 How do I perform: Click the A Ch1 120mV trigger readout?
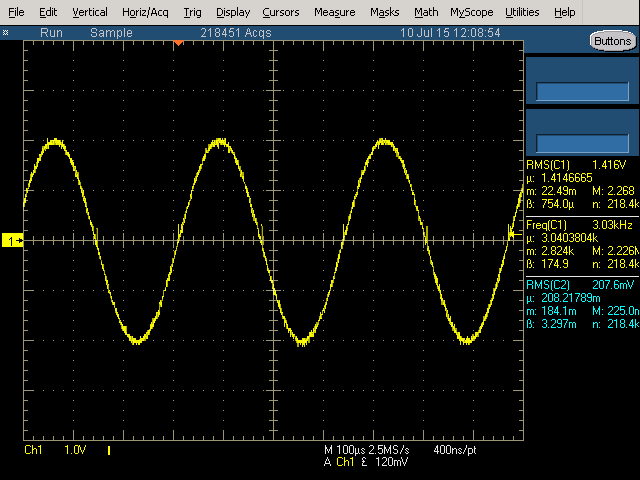365,463
